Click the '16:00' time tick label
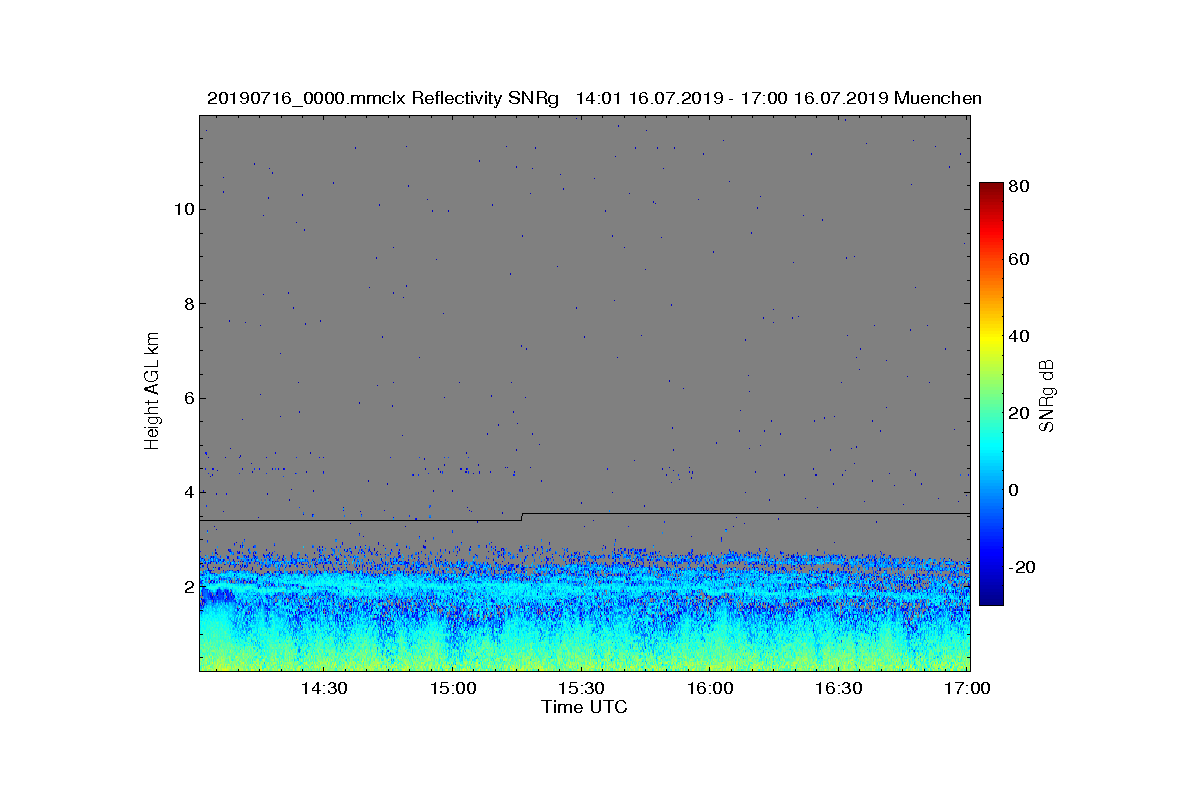1200x800 pixels. [710, 688]
